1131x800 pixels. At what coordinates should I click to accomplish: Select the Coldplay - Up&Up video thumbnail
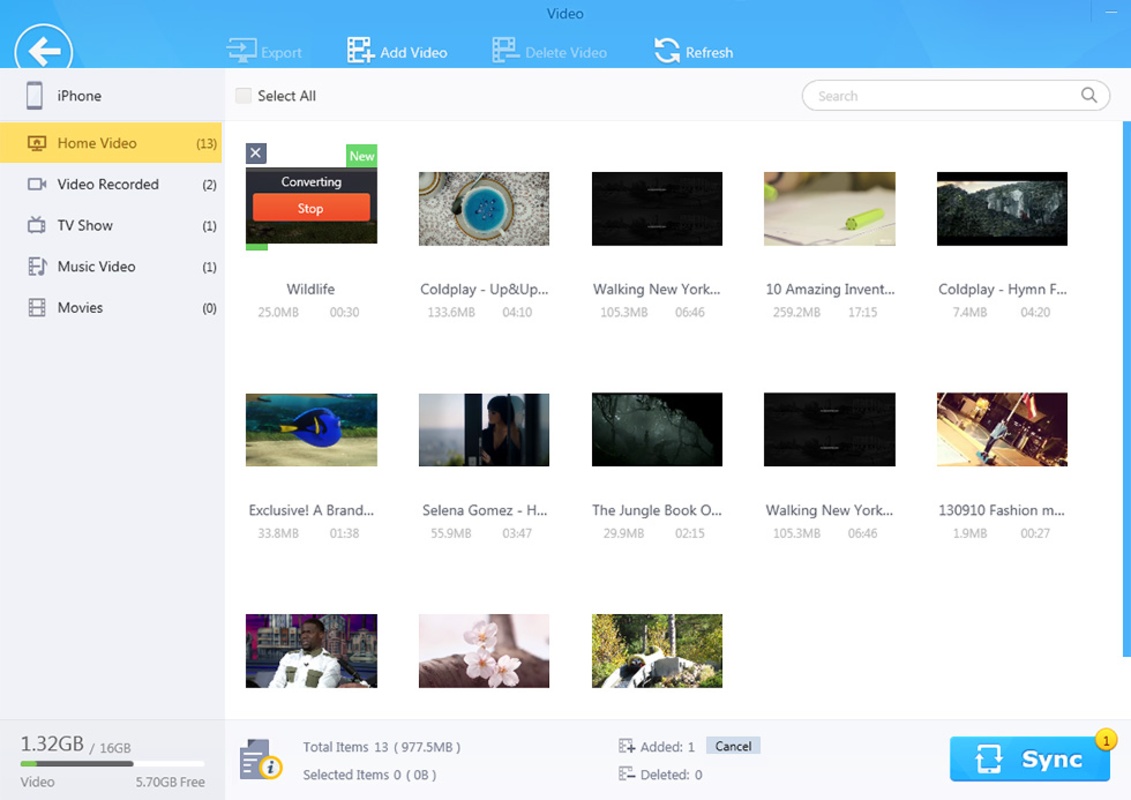[x=484, y=208]
